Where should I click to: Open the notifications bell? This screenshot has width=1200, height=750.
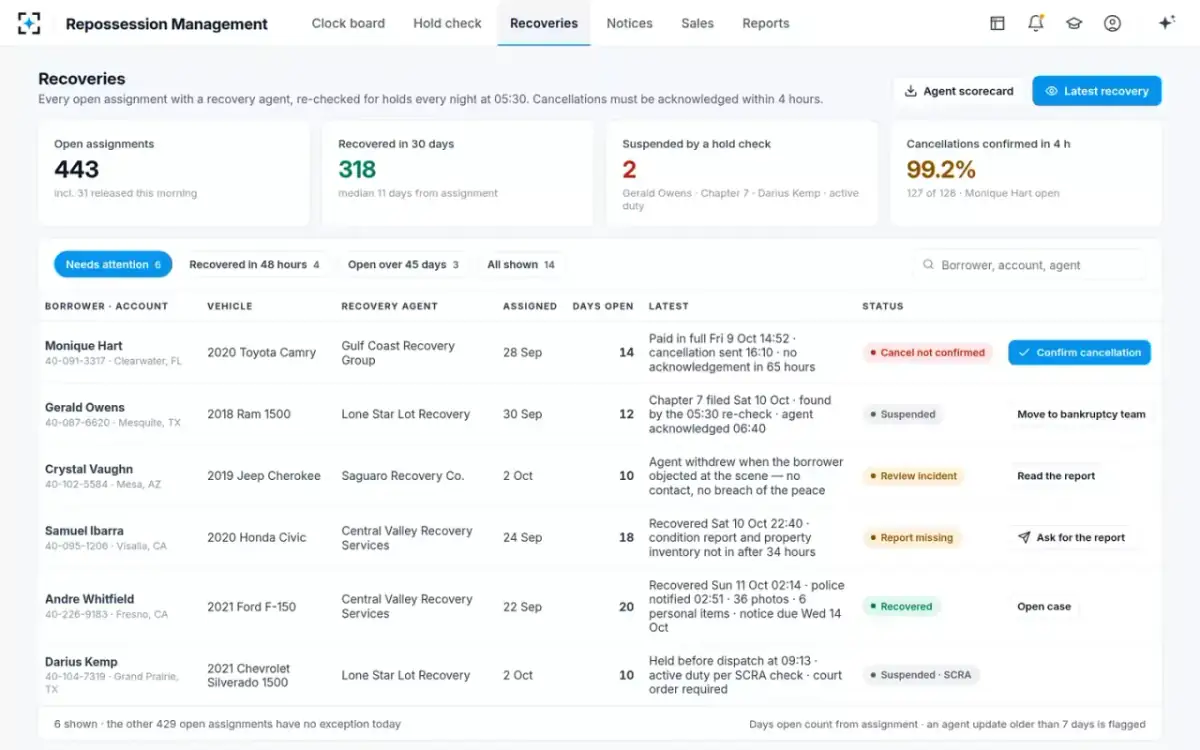(x=1036, y=23)
